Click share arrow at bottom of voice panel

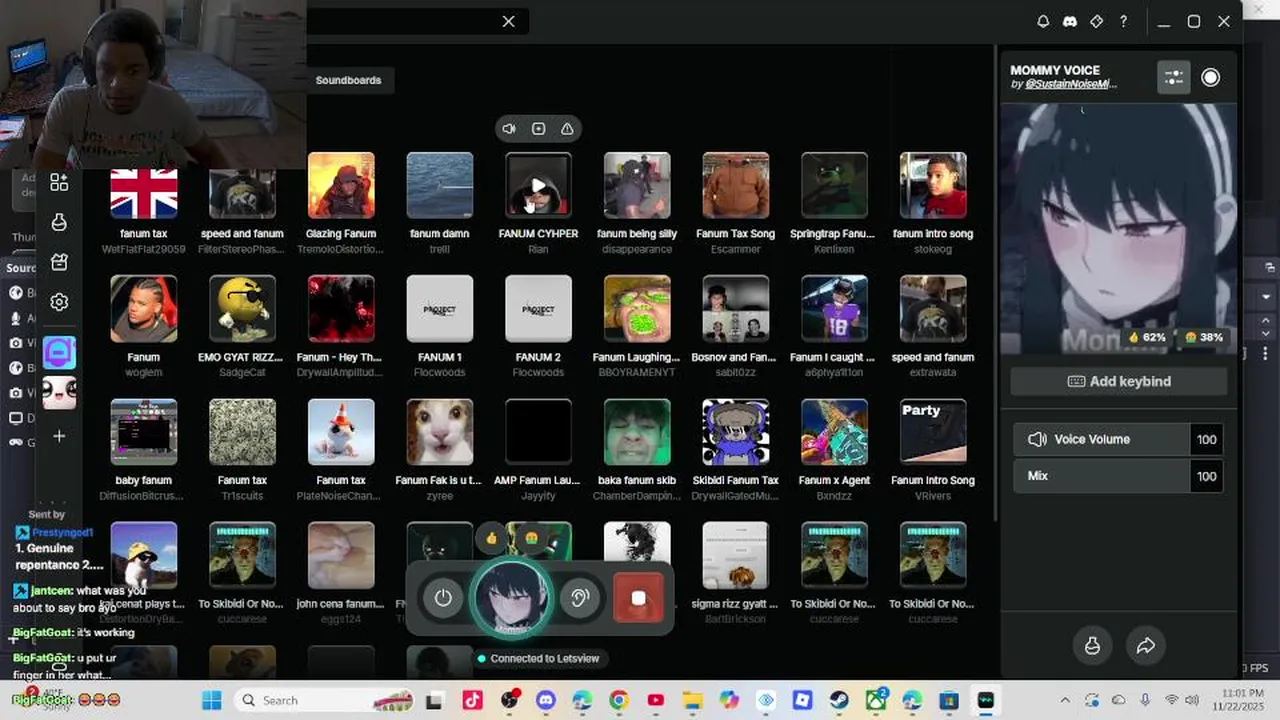click(1146, 646)
